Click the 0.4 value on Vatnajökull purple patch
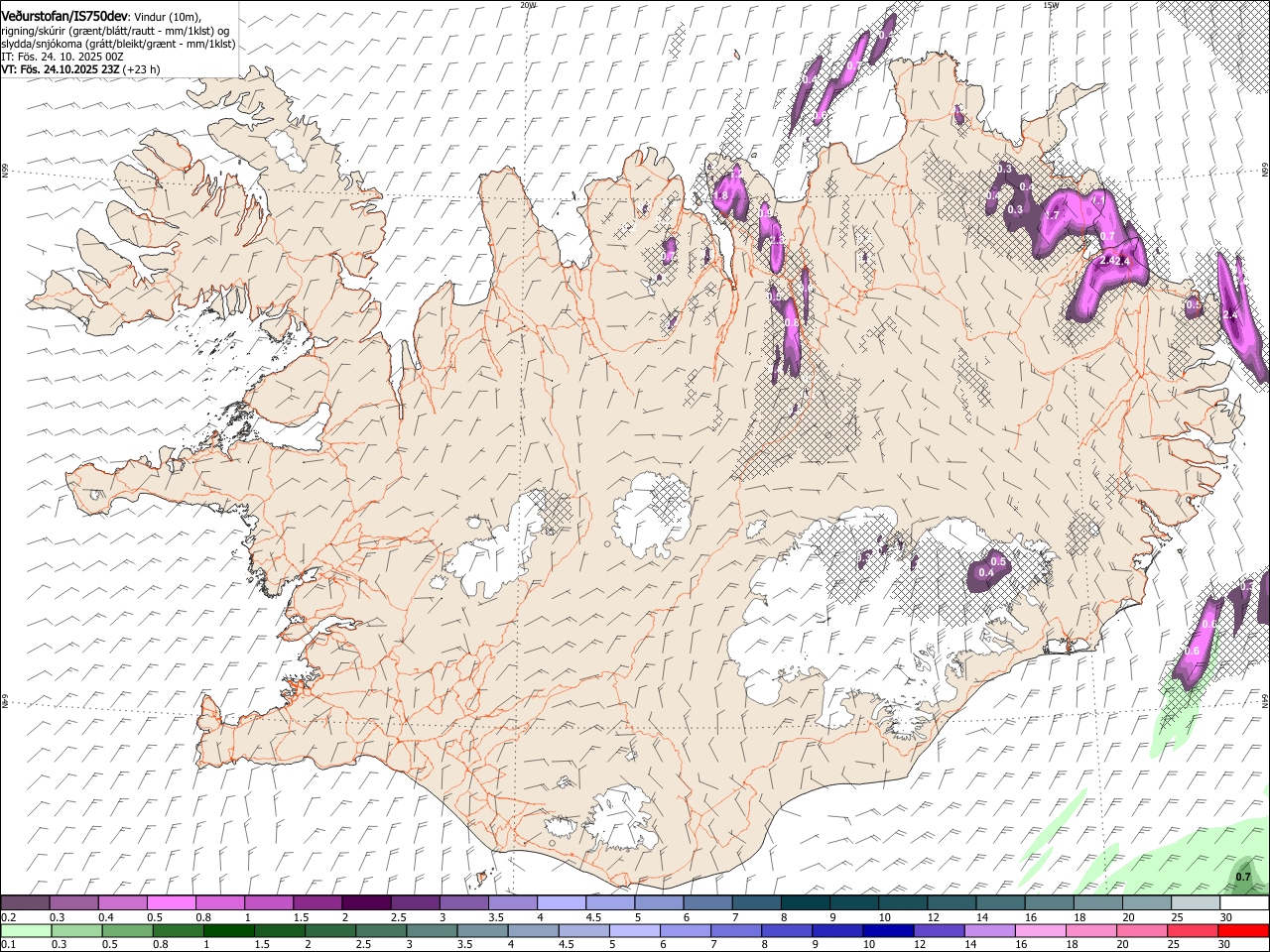The width and height of the screenshot is (1270, 952). pyautogui.click(x=986, y=572)
